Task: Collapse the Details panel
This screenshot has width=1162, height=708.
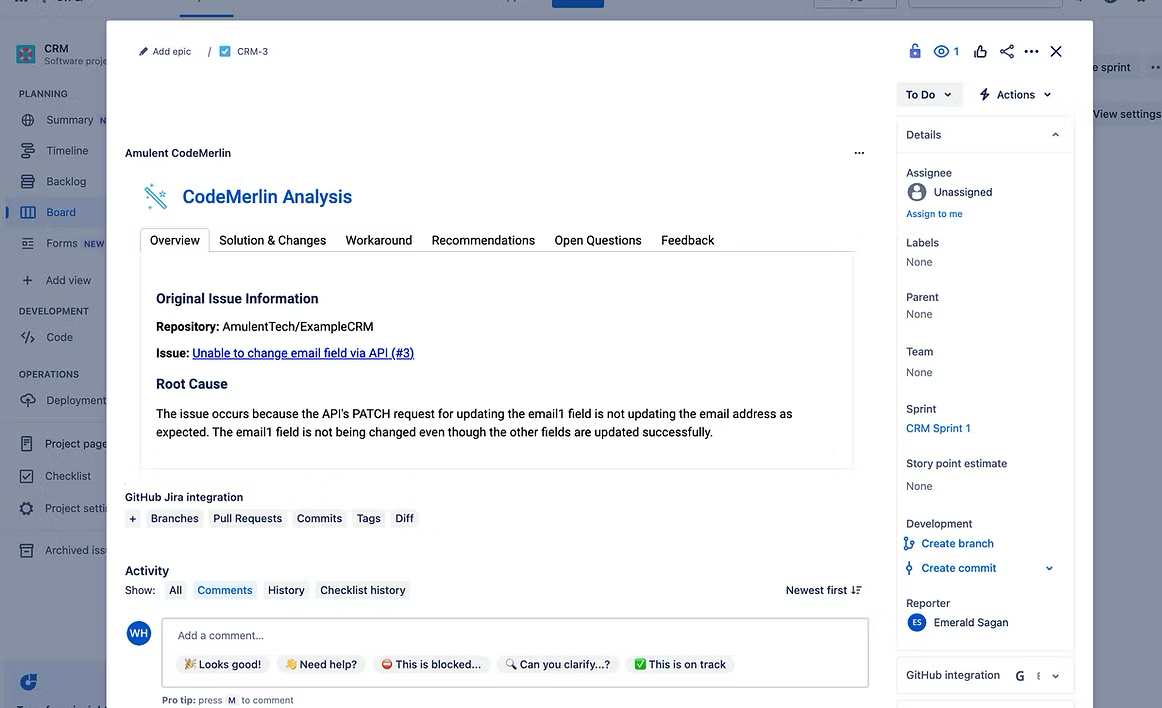Action: pos(1055,135)
